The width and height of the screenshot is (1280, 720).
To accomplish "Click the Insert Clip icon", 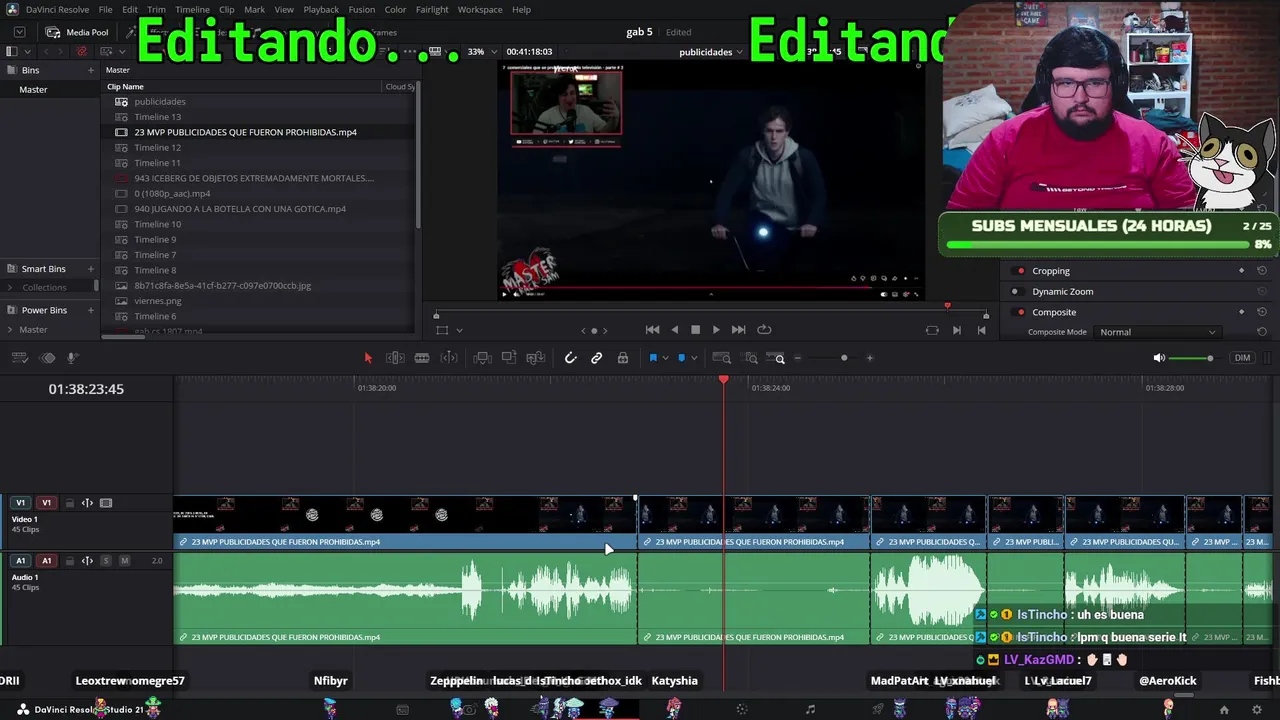I will point(482,358).
